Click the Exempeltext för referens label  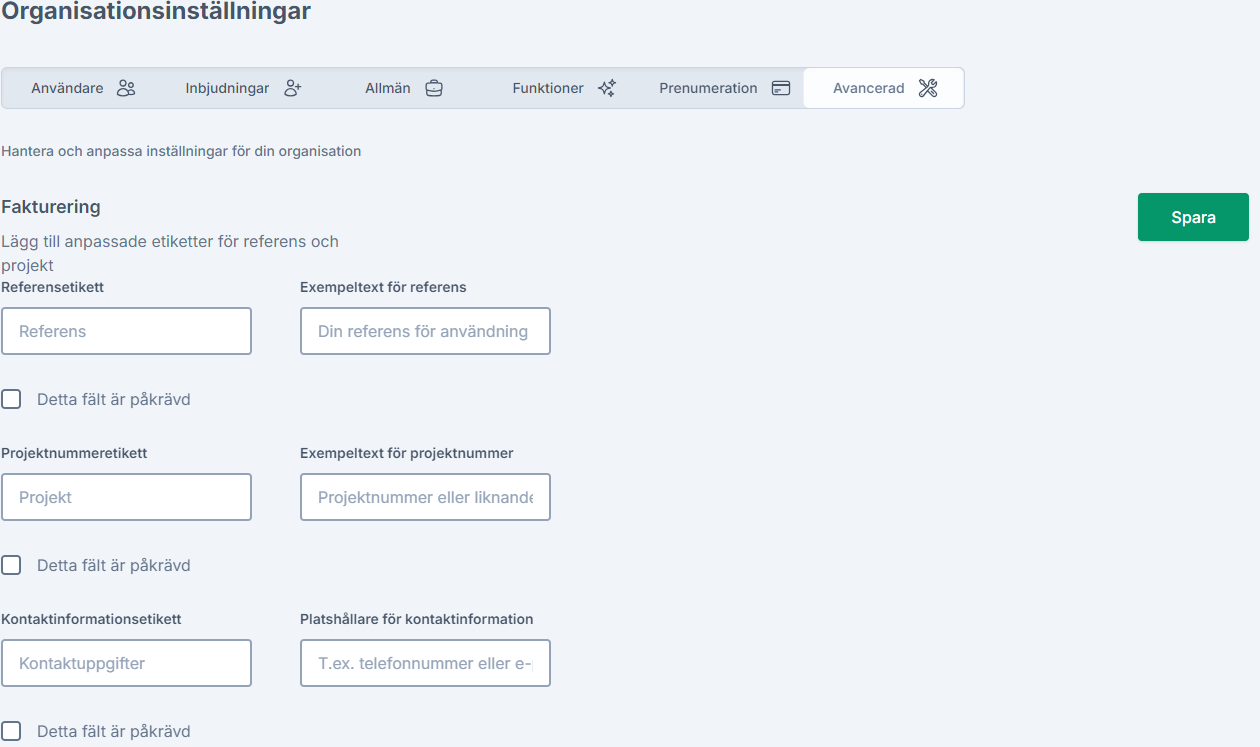point(383,287)
